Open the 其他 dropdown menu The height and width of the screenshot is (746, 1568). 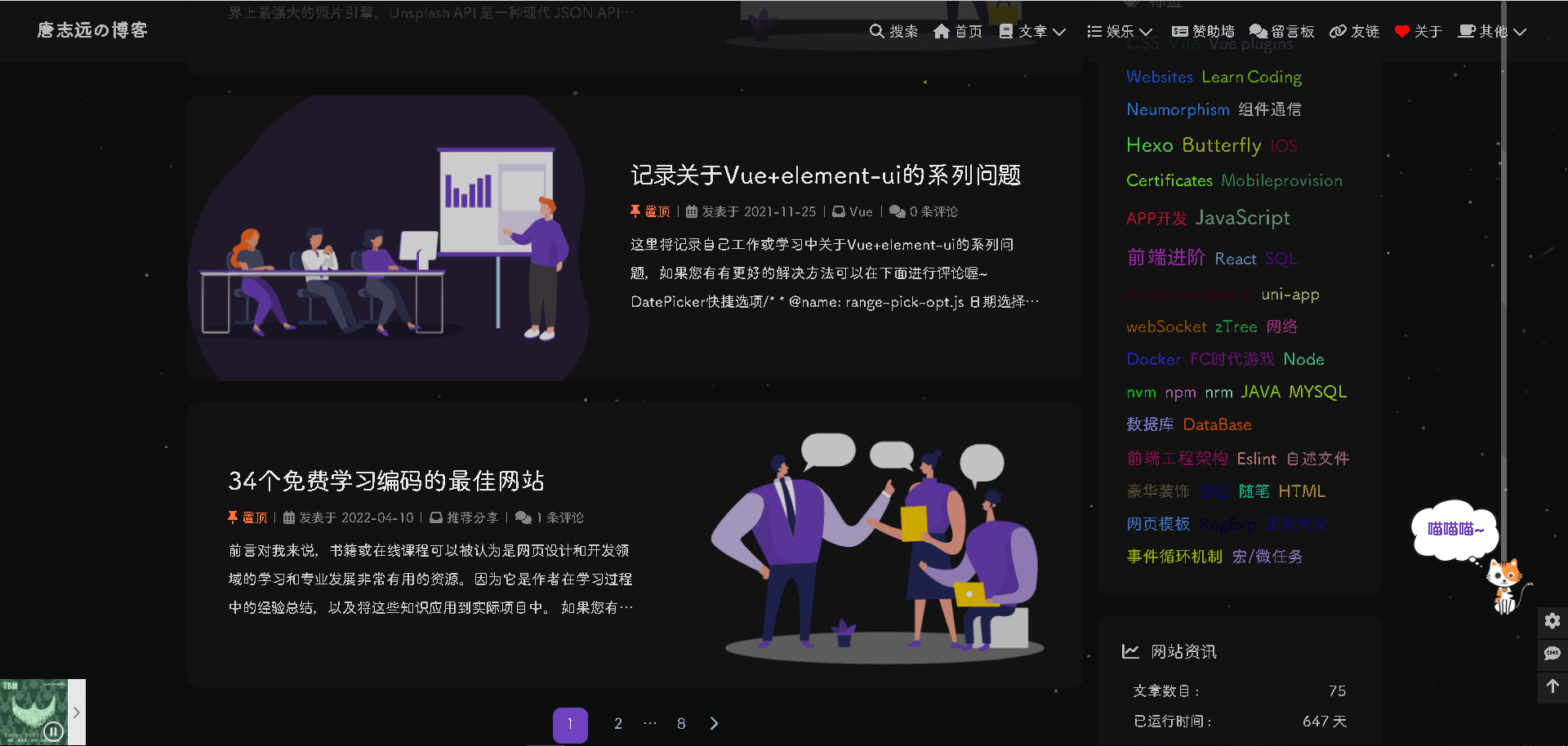pos(1493,31)
